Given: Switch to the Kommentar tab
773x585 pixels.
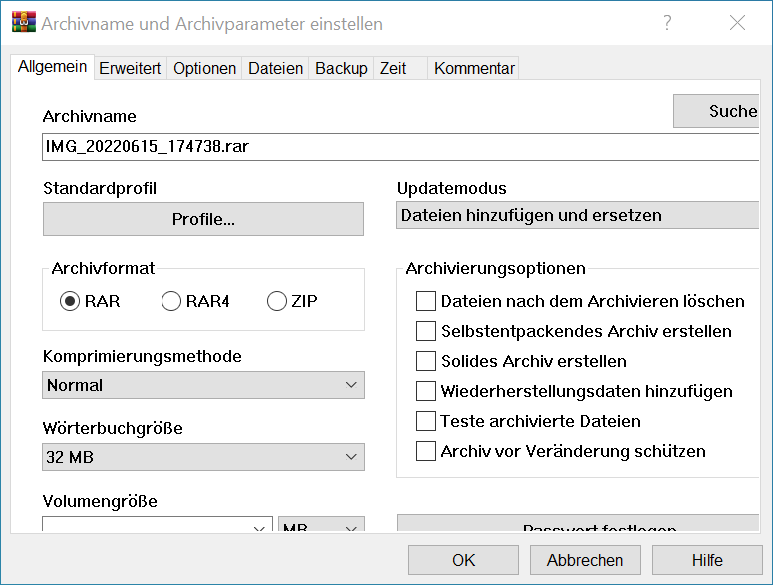Looking at the screenshot, I should 474,68.
